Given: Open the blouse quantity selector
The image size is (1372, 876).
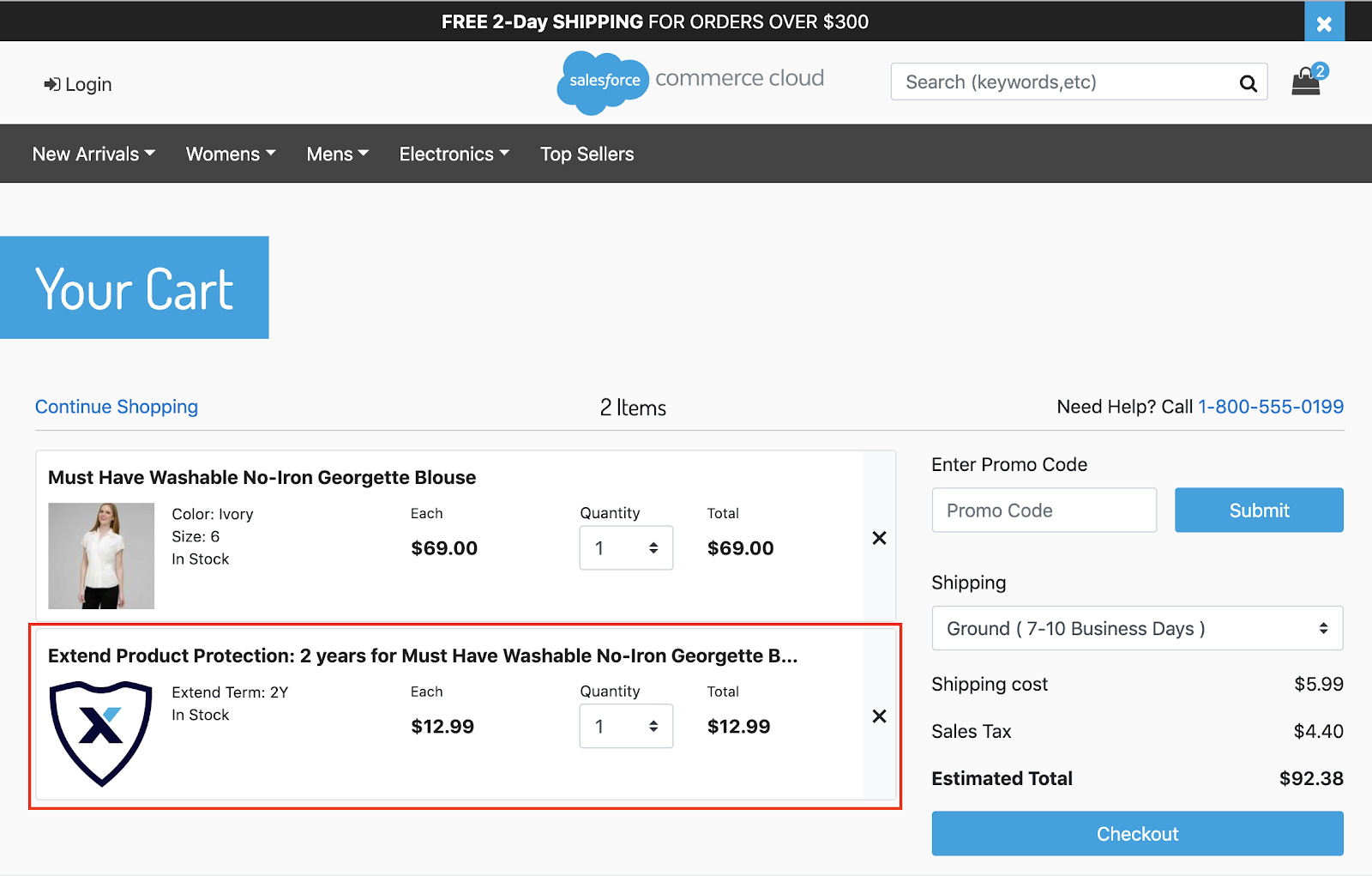Looking at the screenshot, I should (626, 547).
